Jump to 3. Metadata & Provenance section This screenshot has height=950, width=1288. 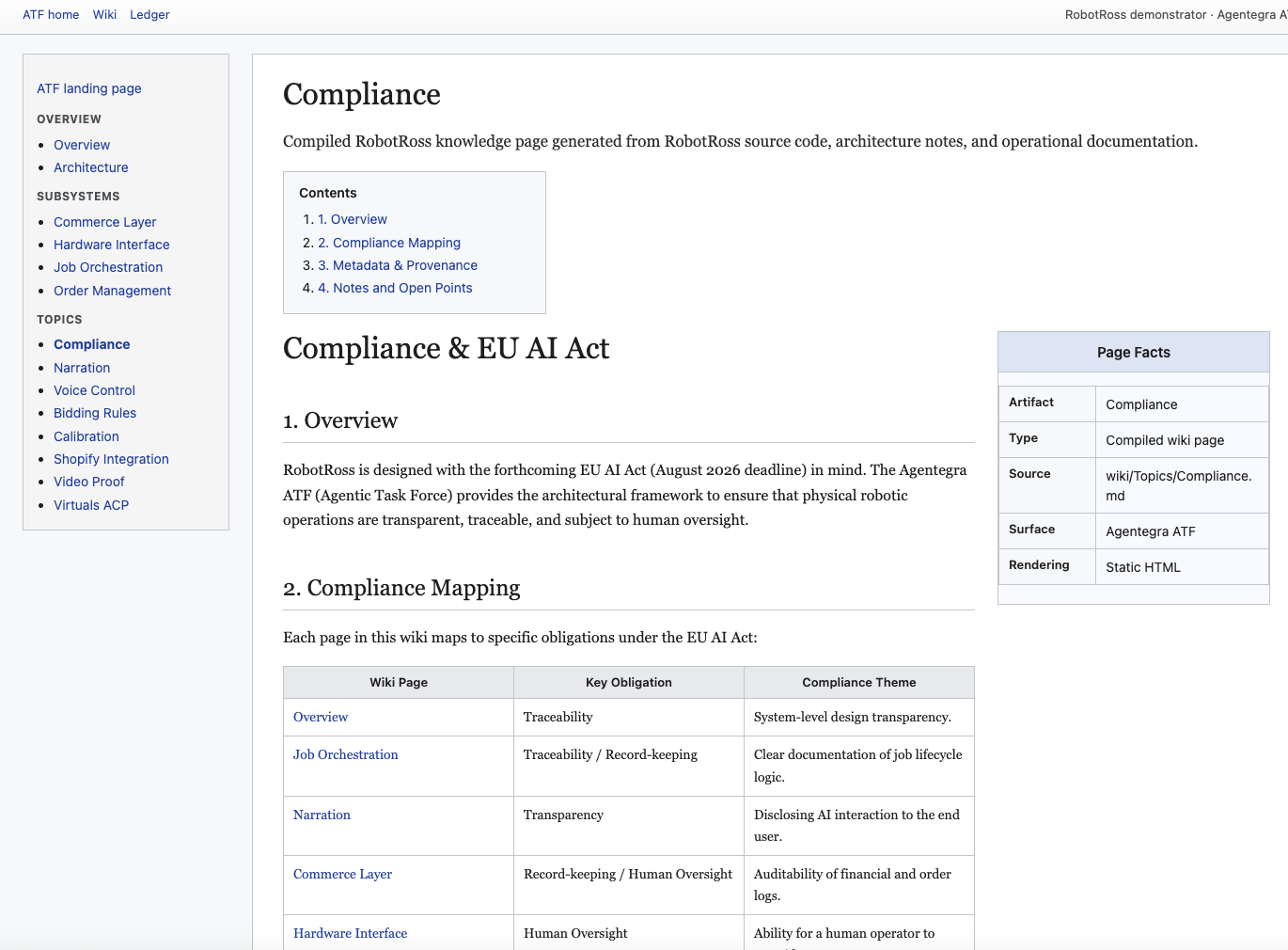(x=397, y=265)
